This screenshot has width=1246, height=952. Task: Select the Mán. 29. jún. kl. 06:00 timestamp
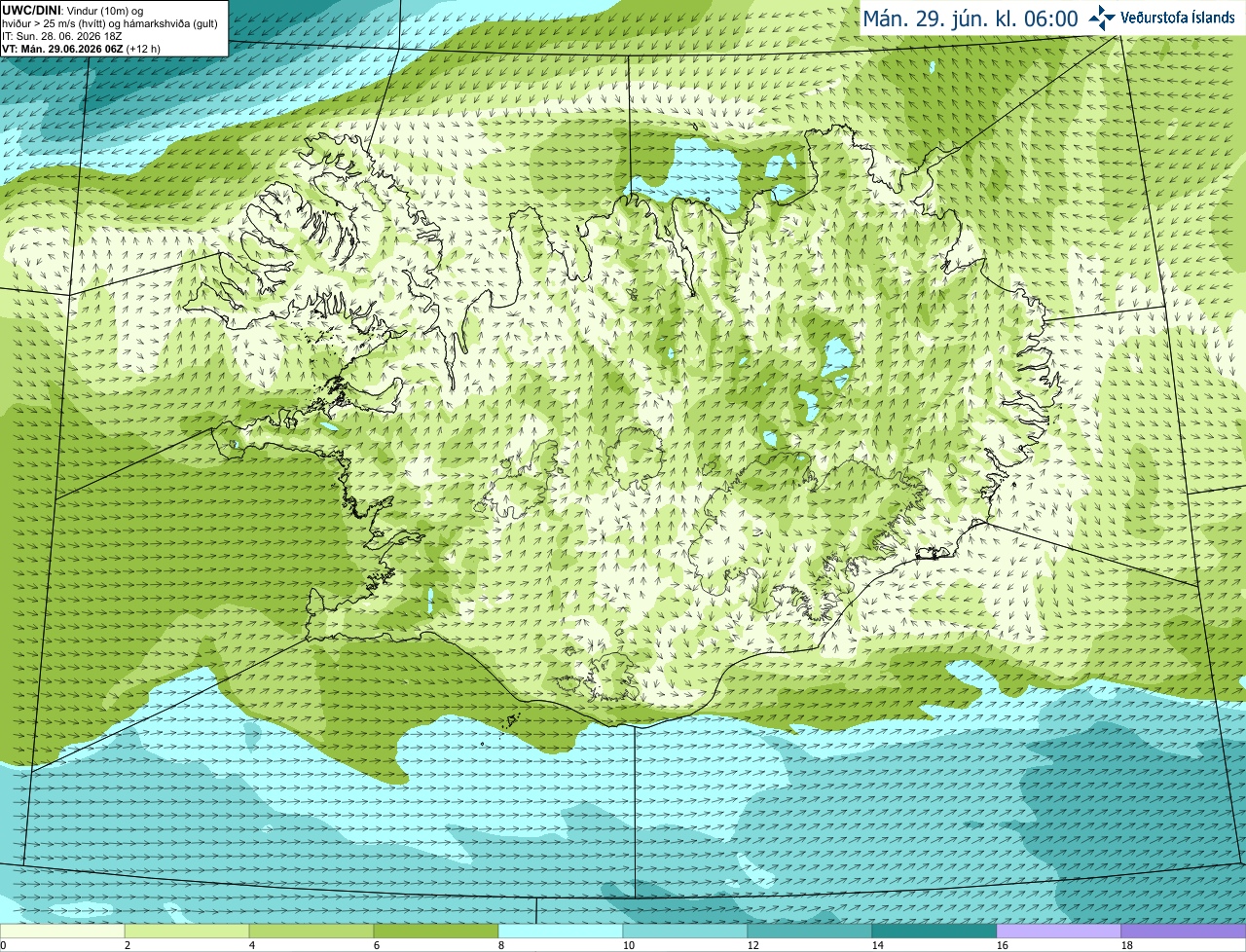point(971,18)
